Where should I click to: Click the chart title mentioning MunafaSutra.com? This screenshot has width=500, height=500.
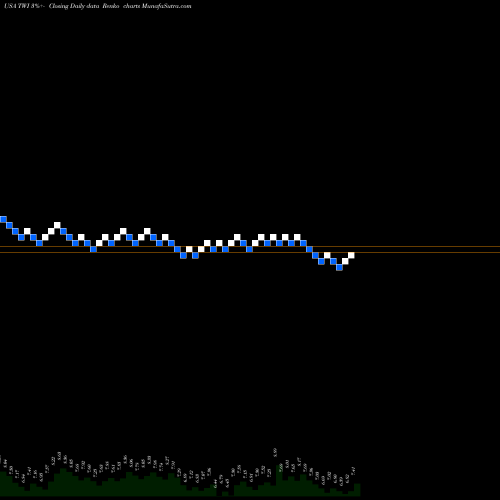tap(98, 6)
